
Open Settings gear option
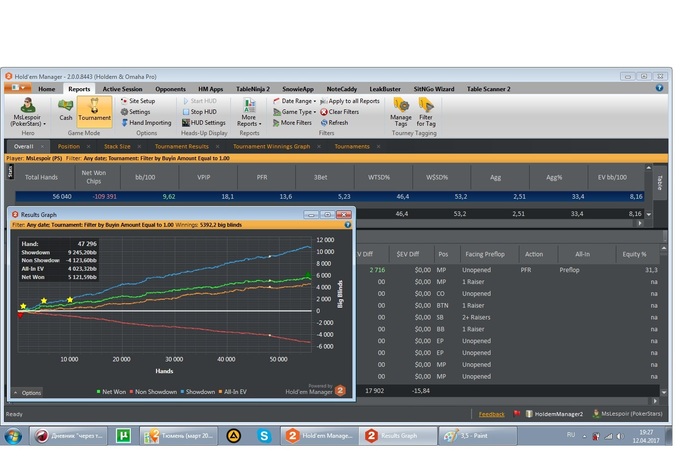pos(136,112)
